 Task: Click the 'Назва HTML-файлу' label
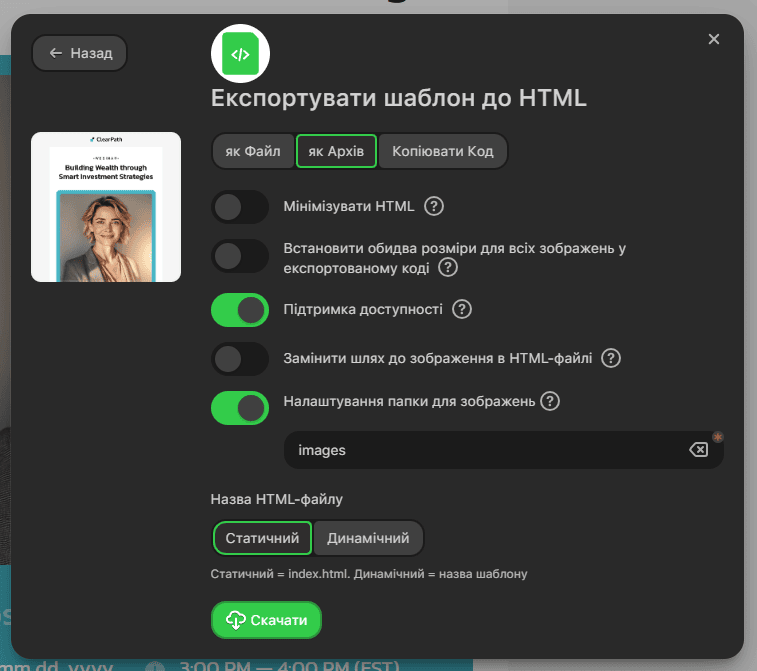pos(277,499)
